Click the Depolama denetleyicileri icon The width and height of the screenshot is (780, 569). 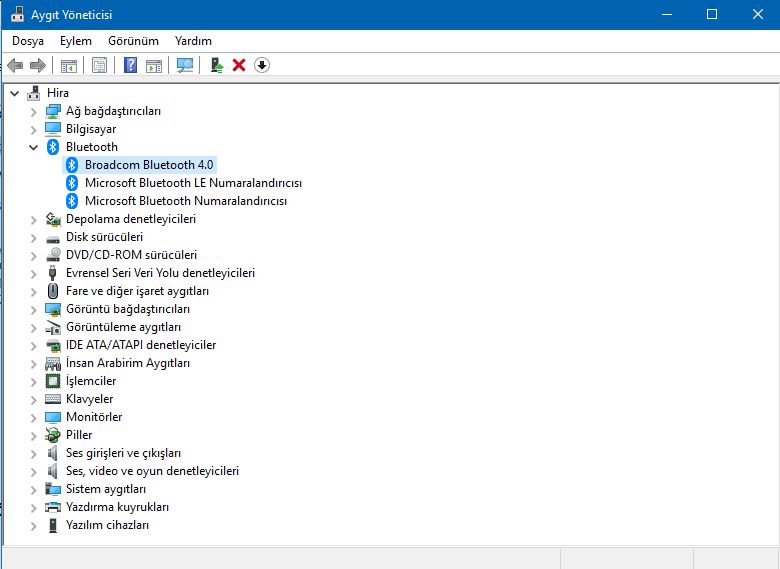pyautogui.click(x=53, y=219)
